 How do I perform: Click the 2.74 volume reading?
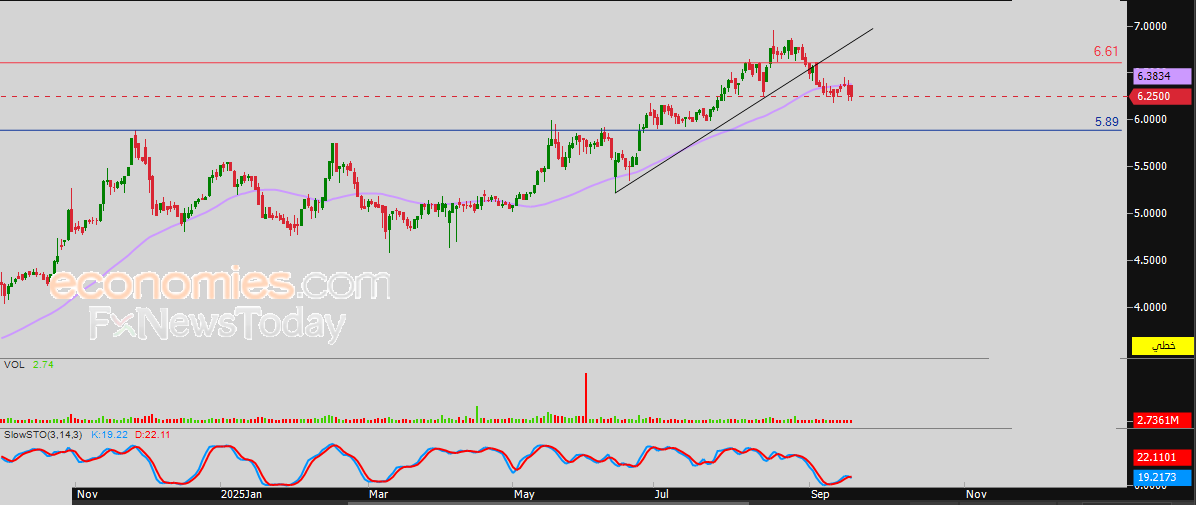[x=41, y=365]
